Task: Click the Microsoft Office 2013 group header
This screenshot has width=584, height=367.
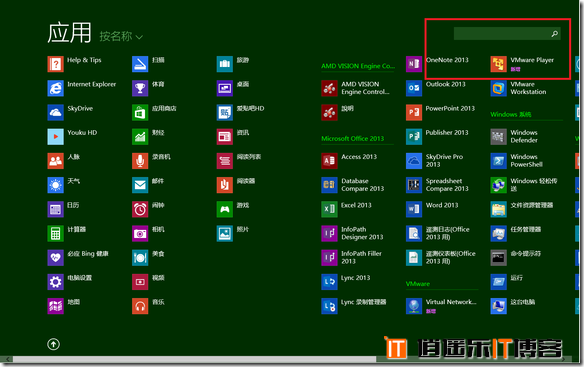Action: click(x=353, y=139)
